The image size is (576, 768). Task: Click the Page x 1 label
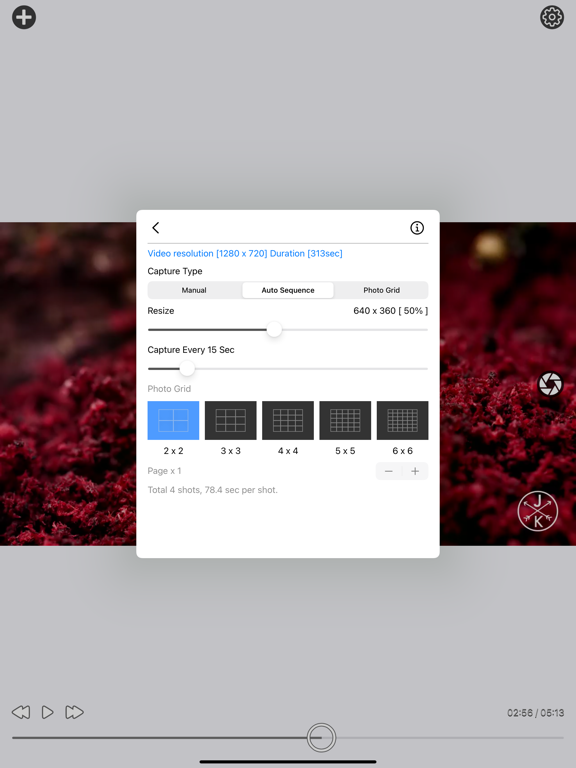(x=164, y=471)
